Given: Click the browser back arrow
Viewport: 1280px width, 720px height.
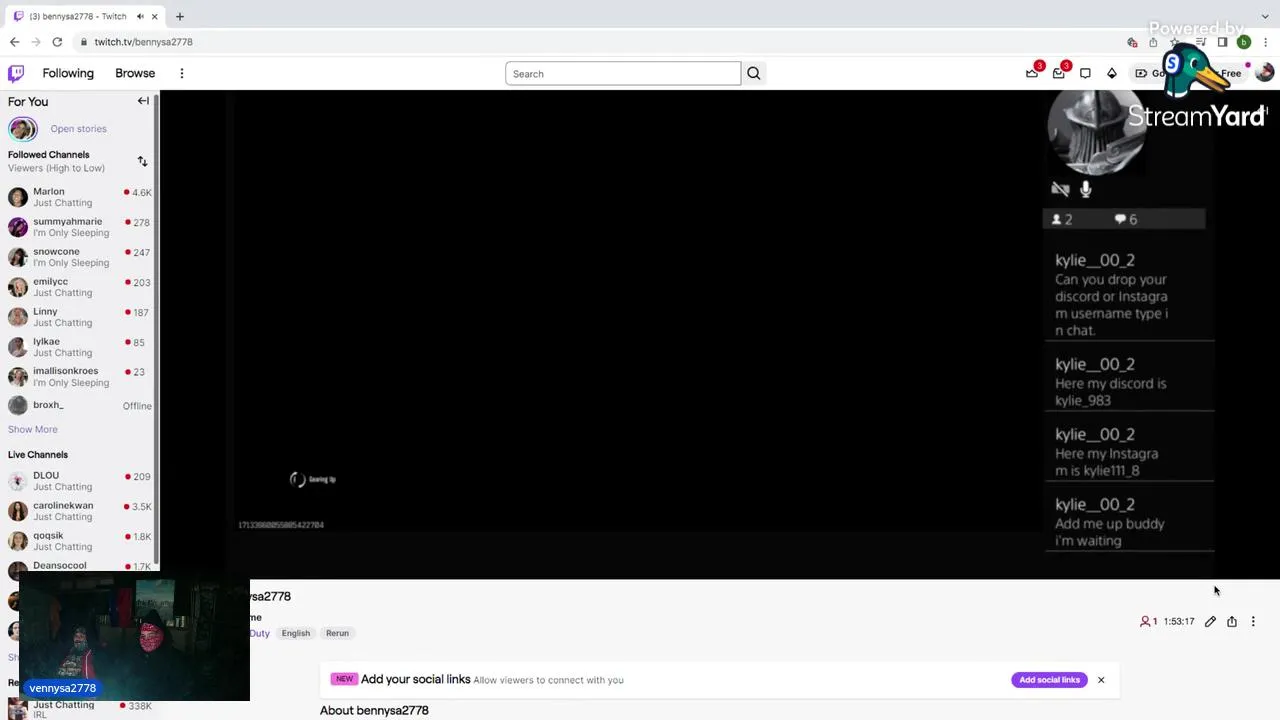Looking at the screenshot, I should point(14,42).
